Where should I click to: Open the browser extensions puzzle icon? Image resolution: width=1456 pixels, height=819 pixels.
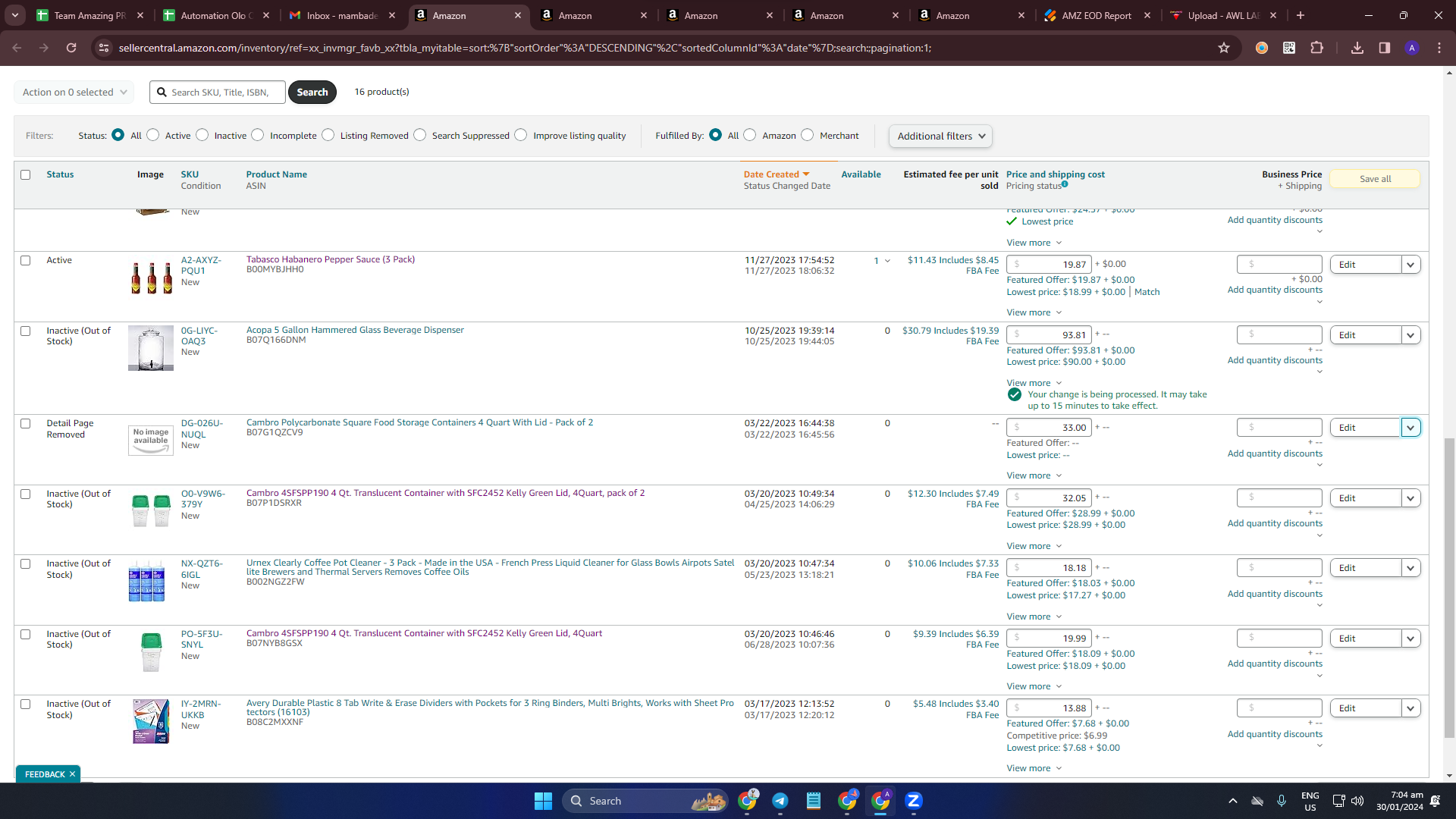pos(1316,48)
